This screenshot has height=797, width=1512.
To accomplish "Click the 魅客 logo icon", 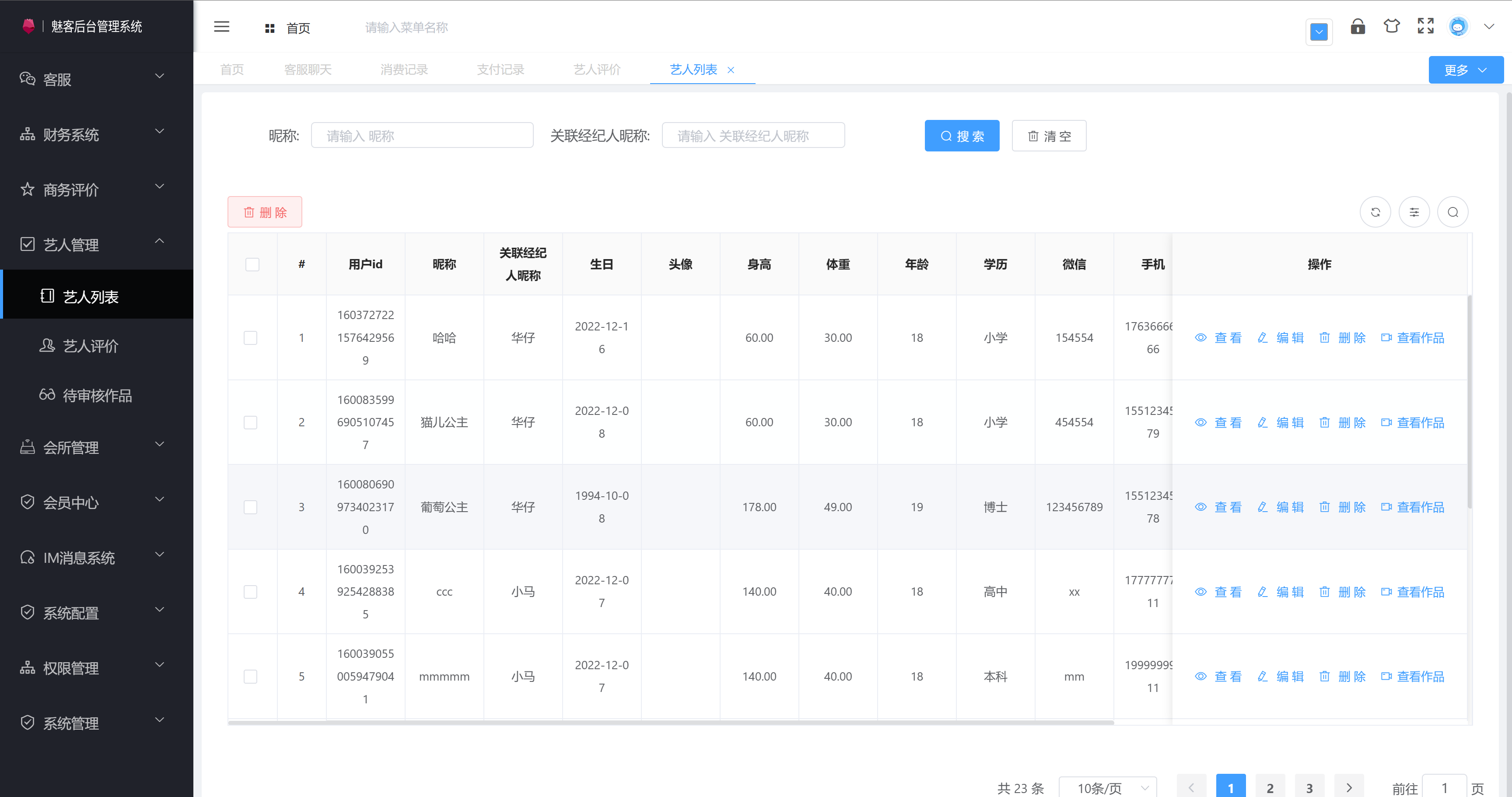I will 28,26.
